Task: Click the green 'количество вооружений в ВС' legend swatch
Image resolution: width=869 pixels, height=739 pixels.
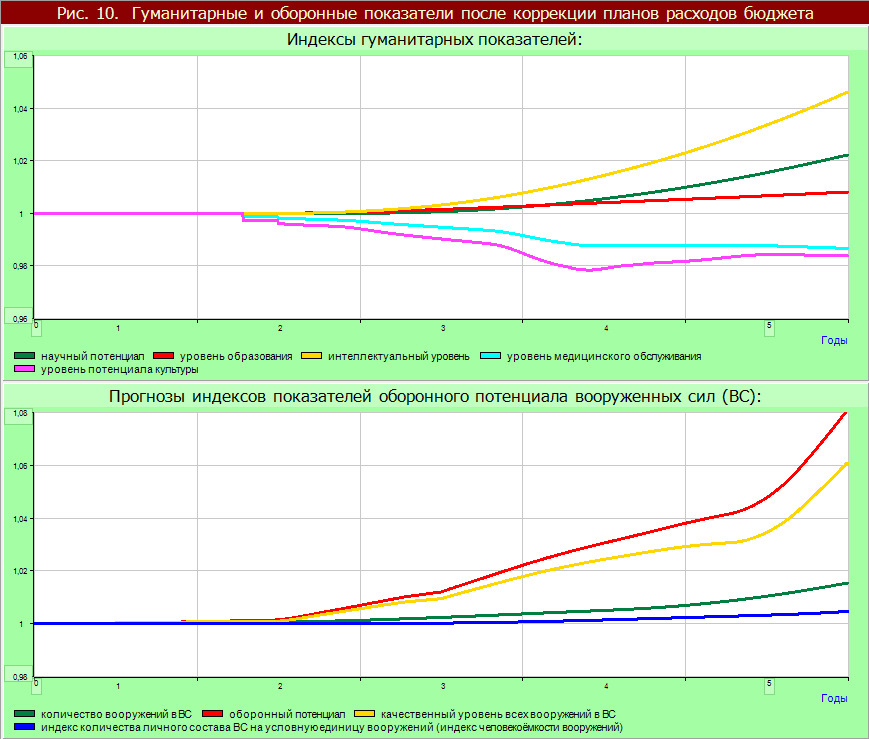Action: coord(24,714)
